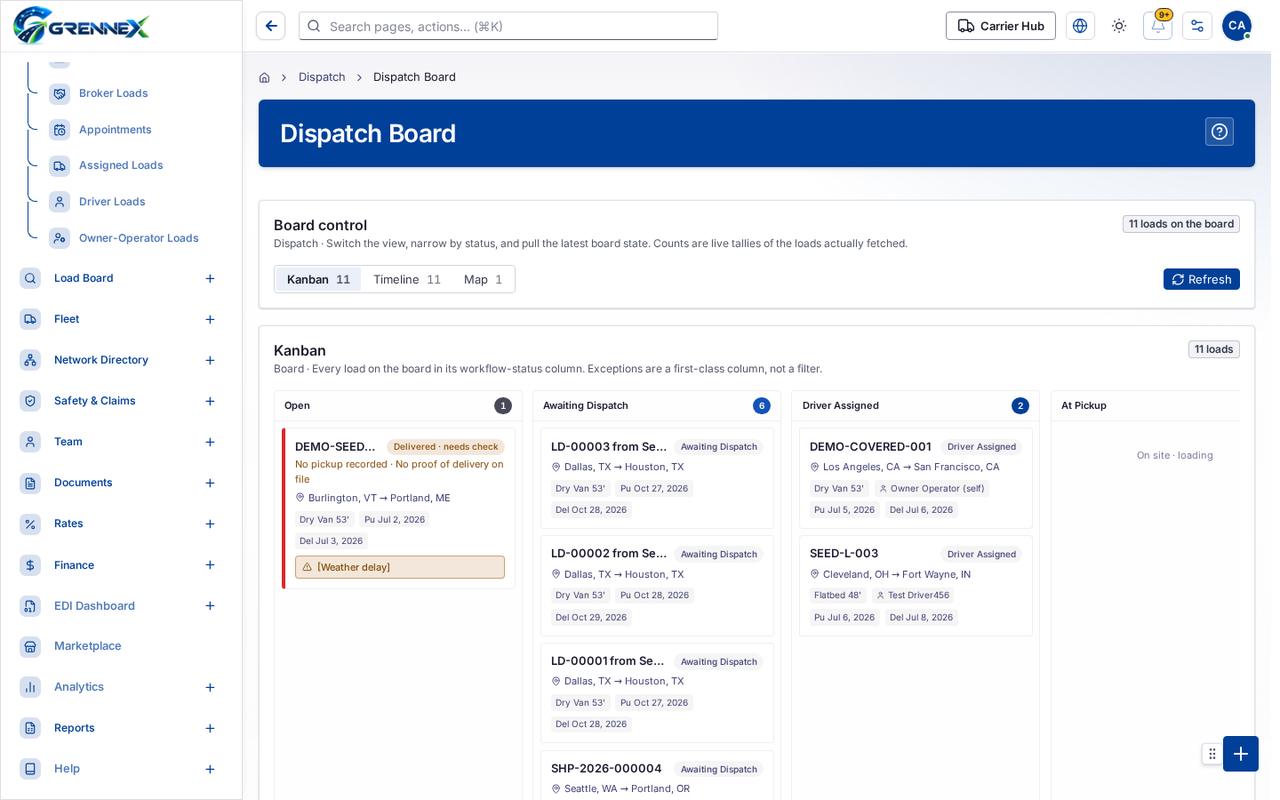
Task: Click the Marketplace store icon
Action: coord(31,646)
